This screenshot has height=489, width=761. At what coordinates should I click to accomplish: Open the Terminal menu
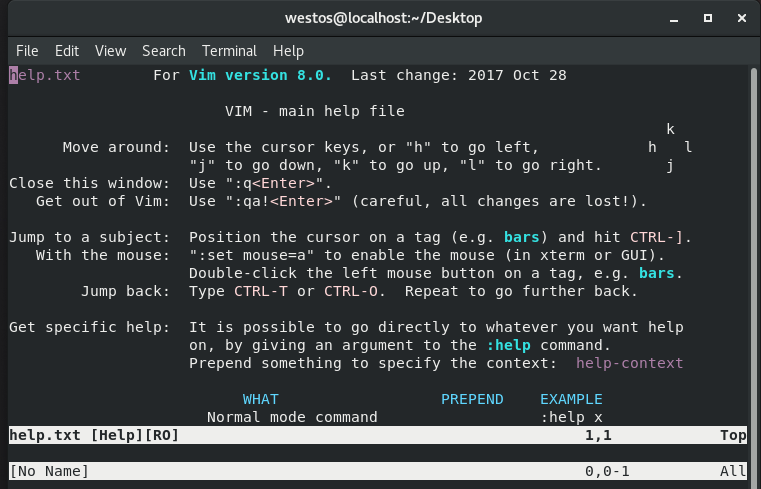[229, 51]
